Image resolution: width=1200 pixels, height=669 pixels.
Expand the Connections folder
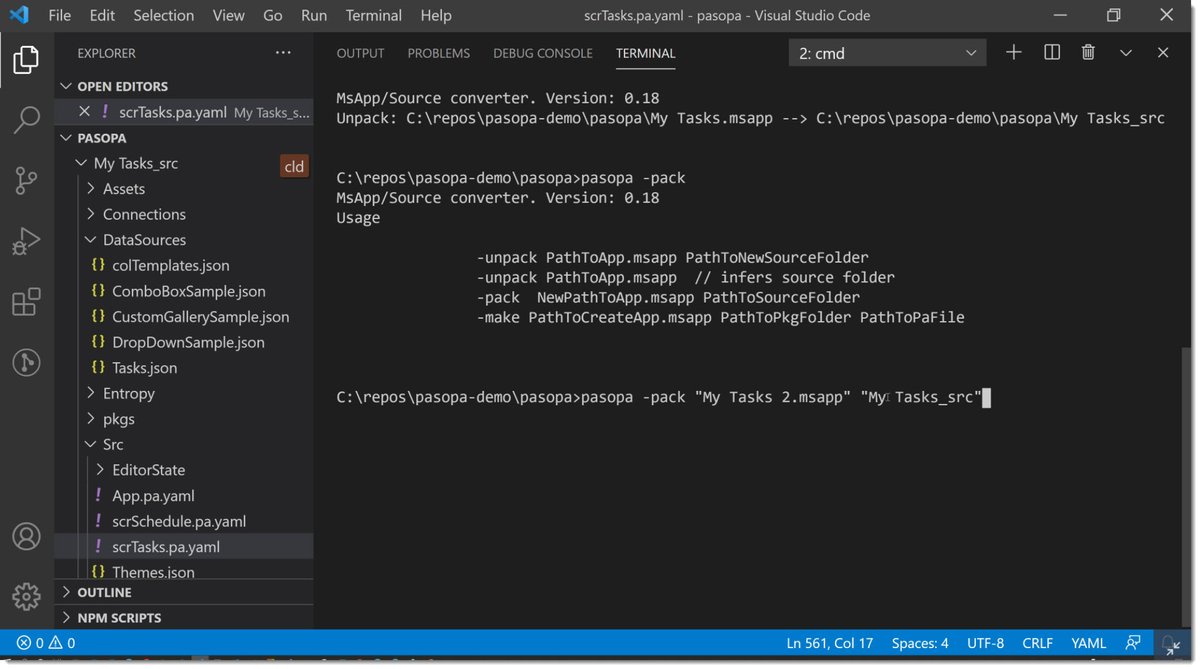tap(91, 214)
